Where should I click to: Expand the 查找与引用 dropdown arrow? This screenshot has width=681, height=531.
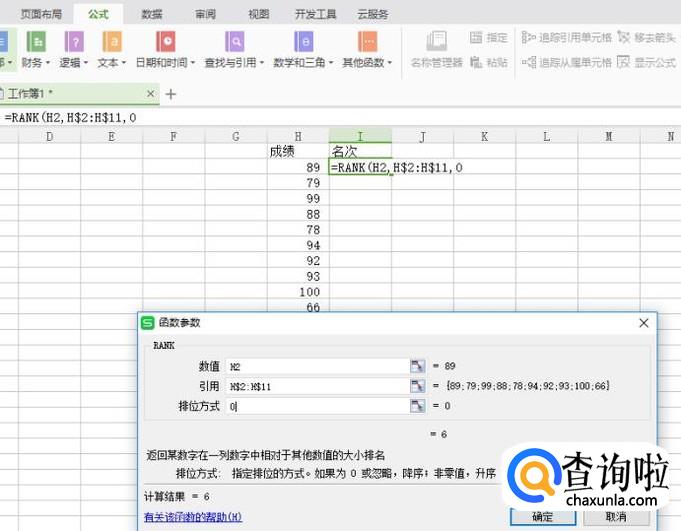(262, 63)
